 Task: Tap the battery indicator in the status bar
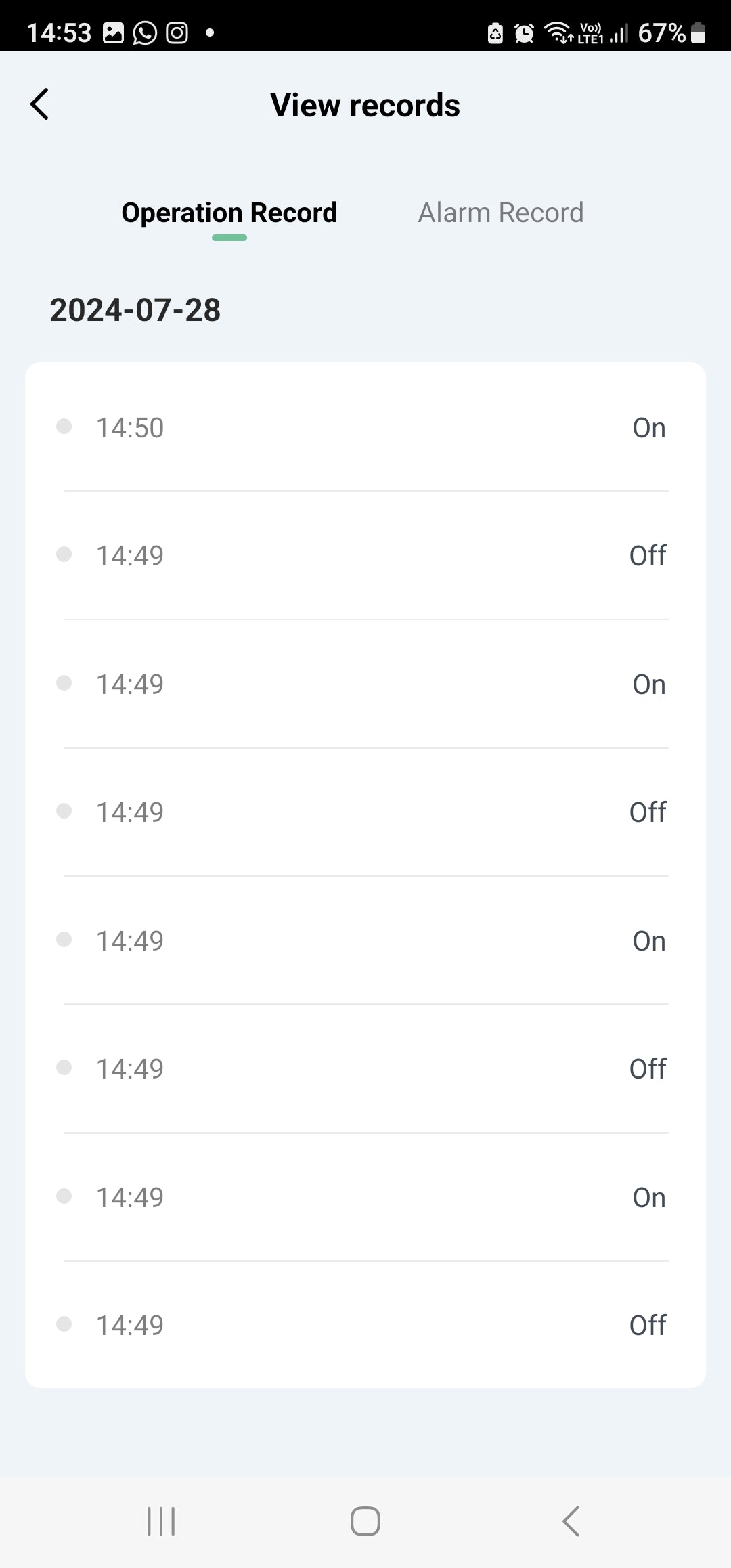[699, 32]
